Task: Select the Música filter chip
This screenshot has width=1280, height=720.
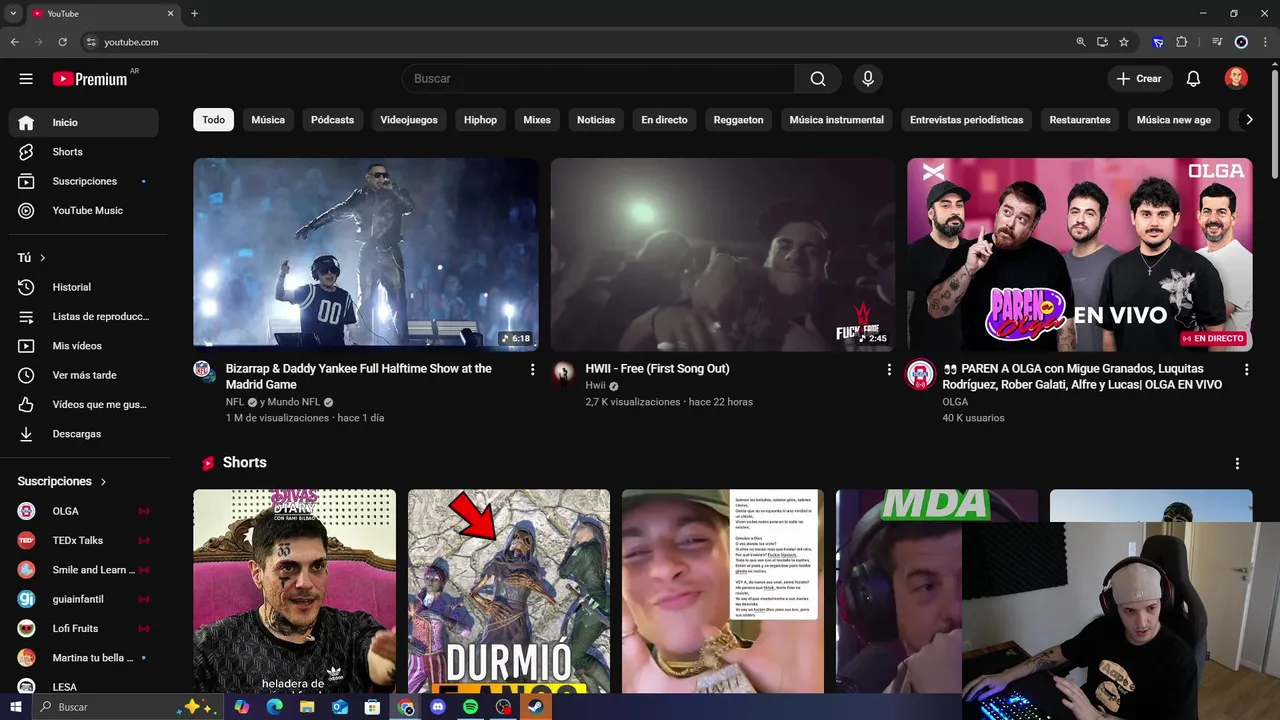Action: (268, 120)
